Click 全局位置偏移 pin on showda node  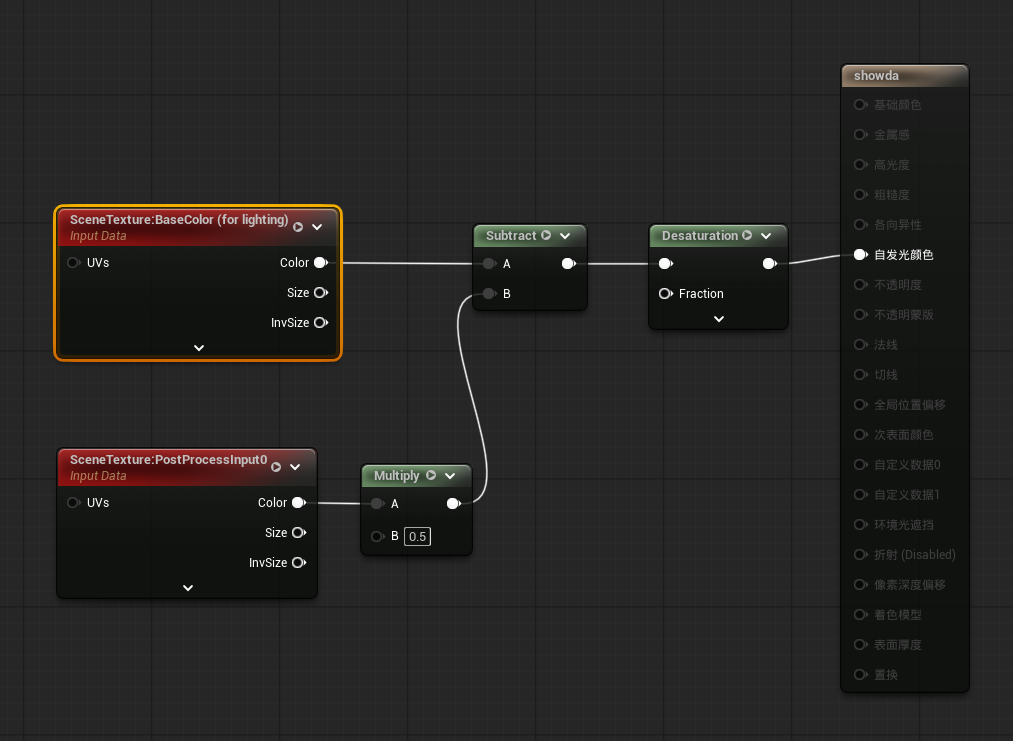point(861,404)
